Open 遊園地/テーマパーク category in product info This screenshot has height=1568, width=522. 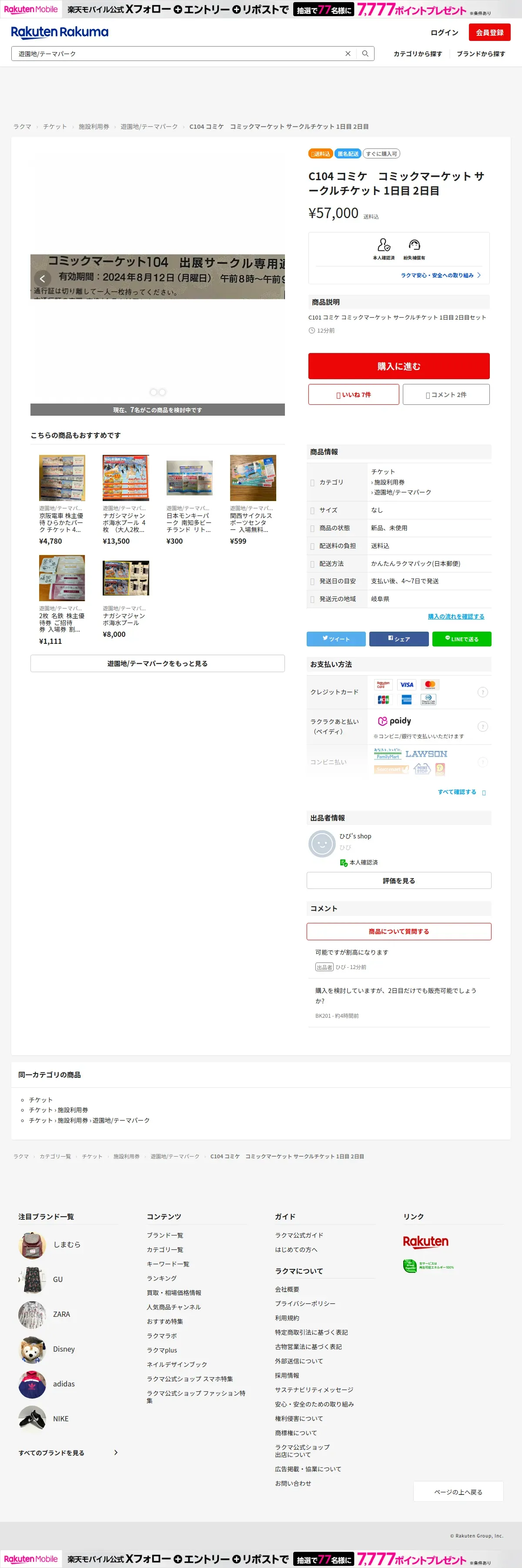coord(403,492)
